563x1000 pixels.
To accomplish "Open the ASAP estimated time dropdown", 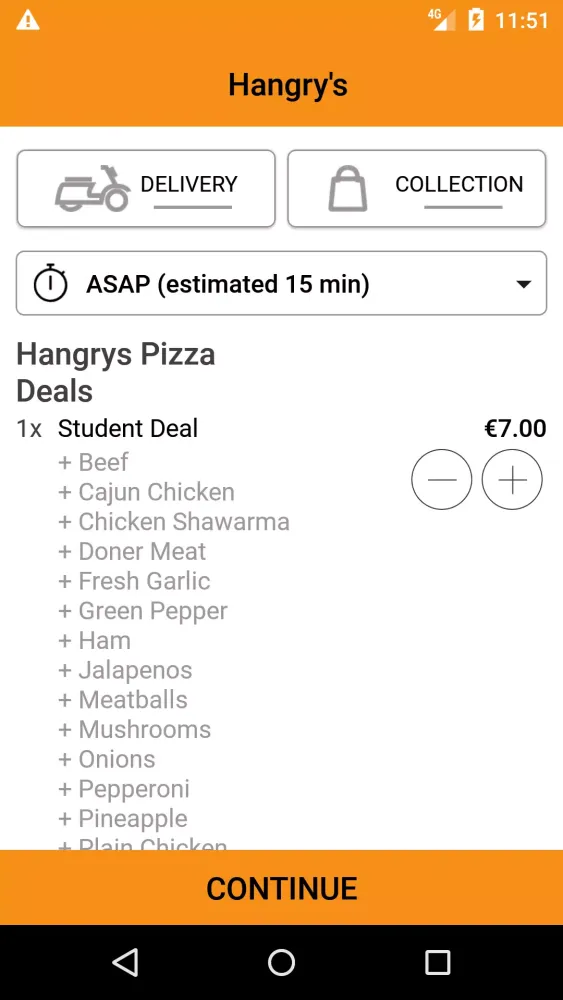I will click(281, 283).
